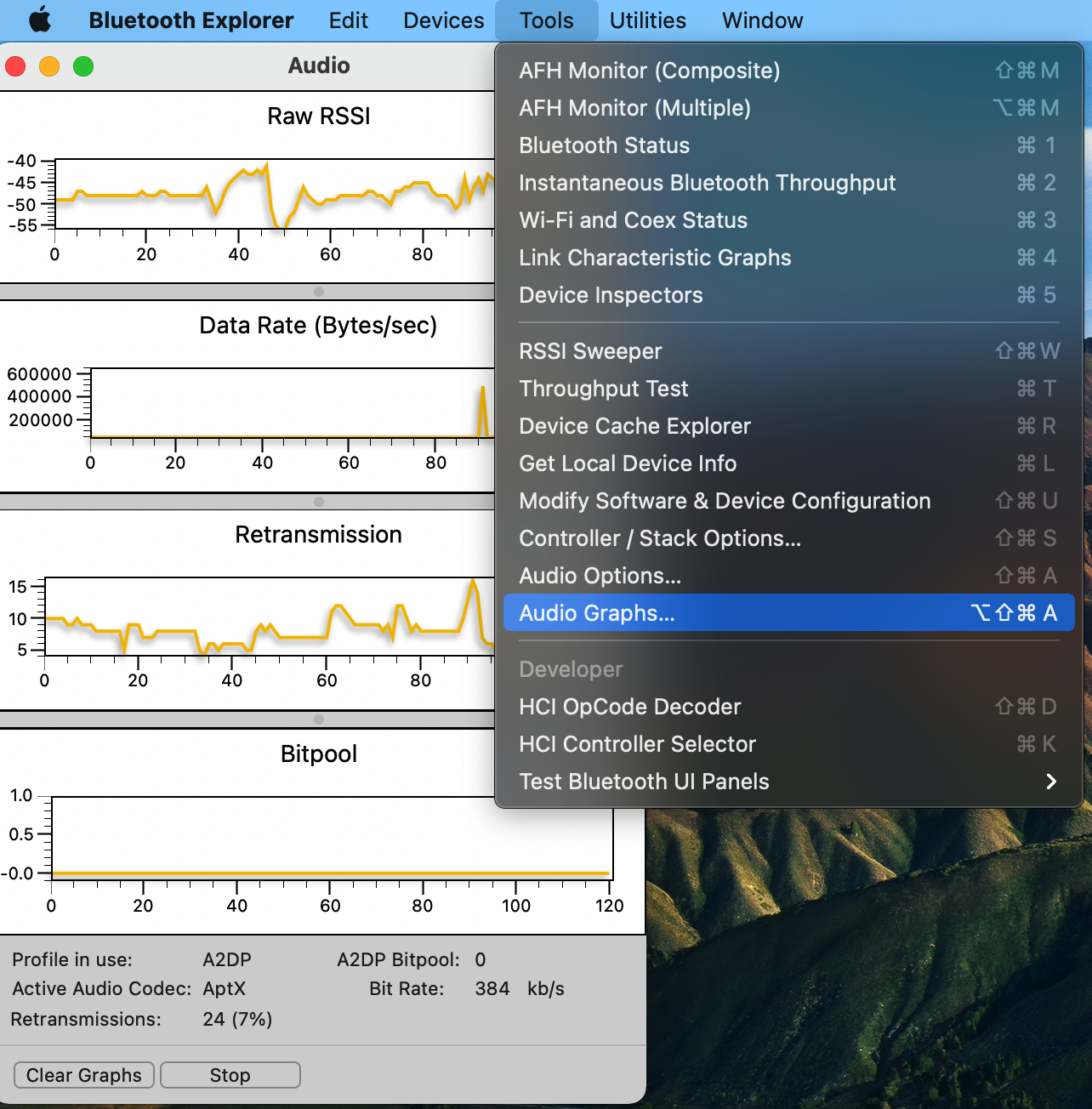Click the Clear Graphs button
This screenshot has width=1092, height=1109.
point(84,1075)
